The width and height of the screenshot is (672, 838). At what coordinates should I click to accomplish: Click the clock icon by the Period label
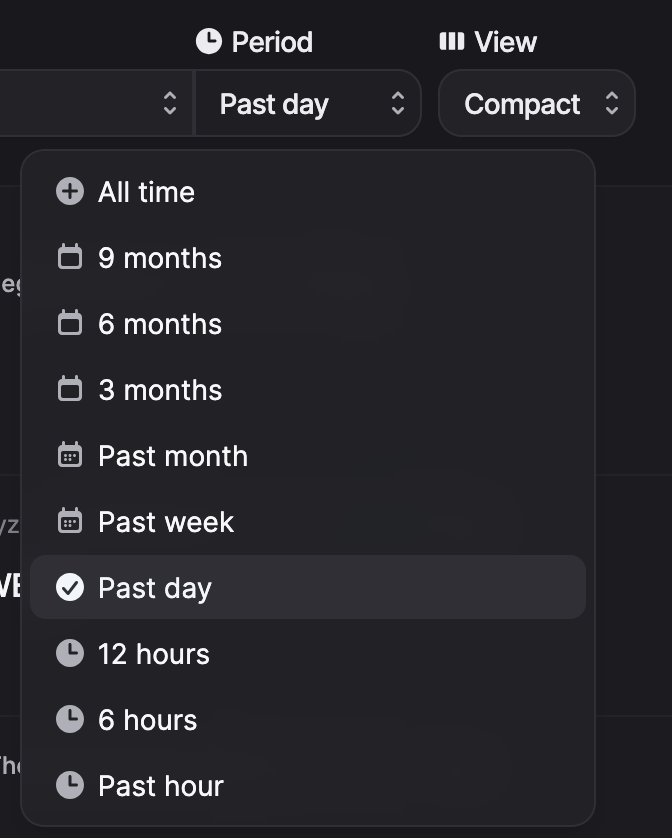(208, 42)
